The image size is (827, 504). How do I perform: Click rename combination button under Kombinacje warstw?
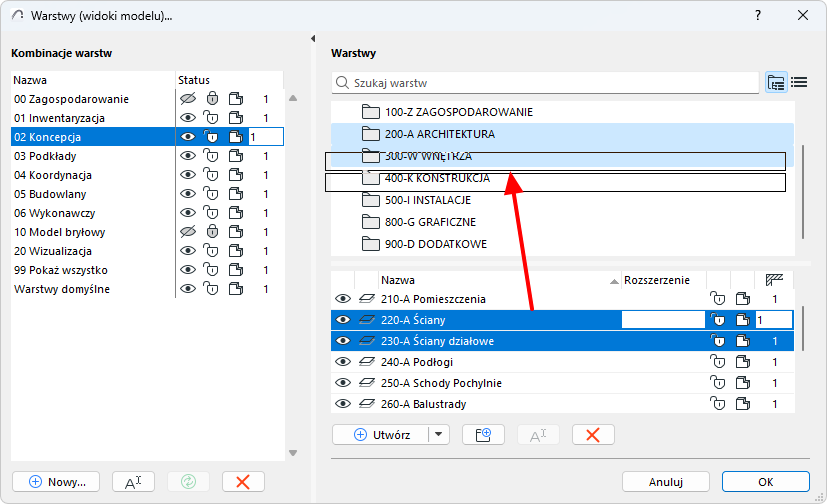point(133,482)
